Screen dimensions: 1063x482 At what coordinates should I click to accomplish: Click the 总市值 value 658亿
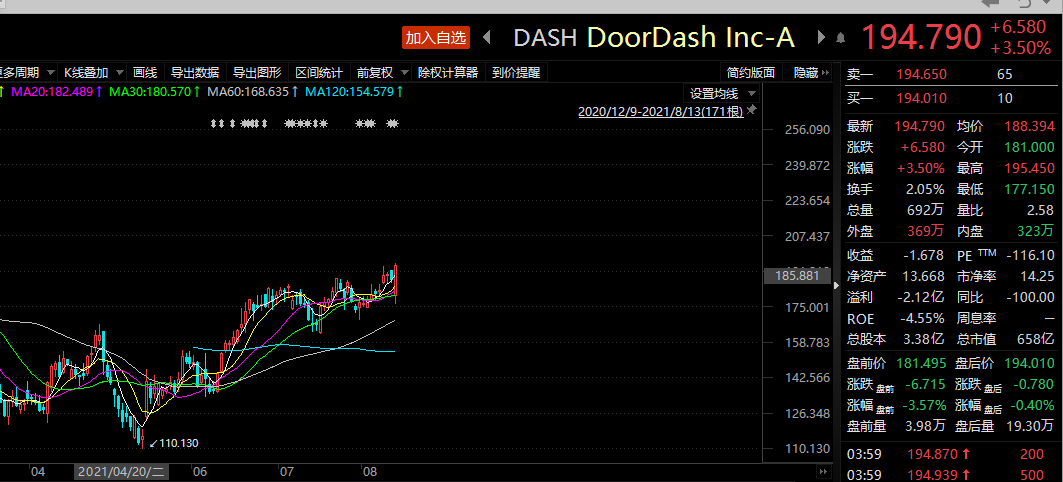(x=1037, y=340)
